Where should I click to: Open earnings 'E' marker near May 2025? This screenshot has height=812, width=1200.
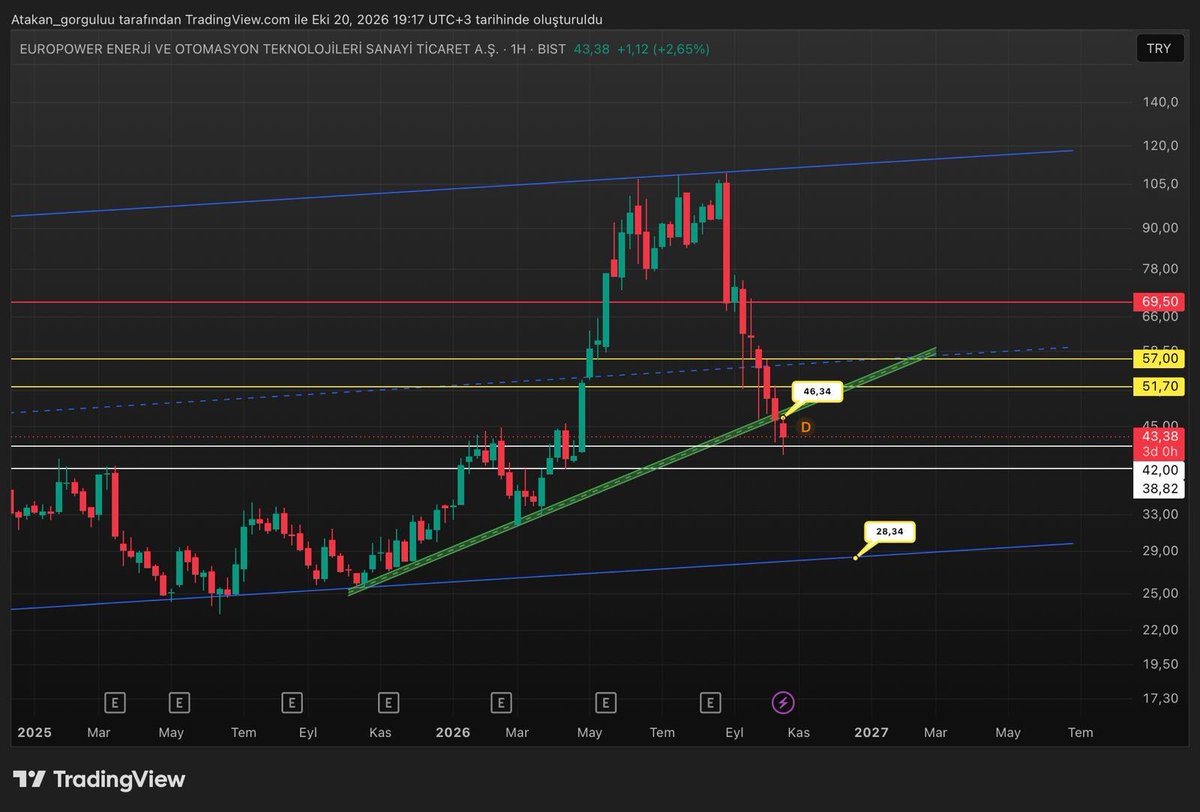coord(179,702)
